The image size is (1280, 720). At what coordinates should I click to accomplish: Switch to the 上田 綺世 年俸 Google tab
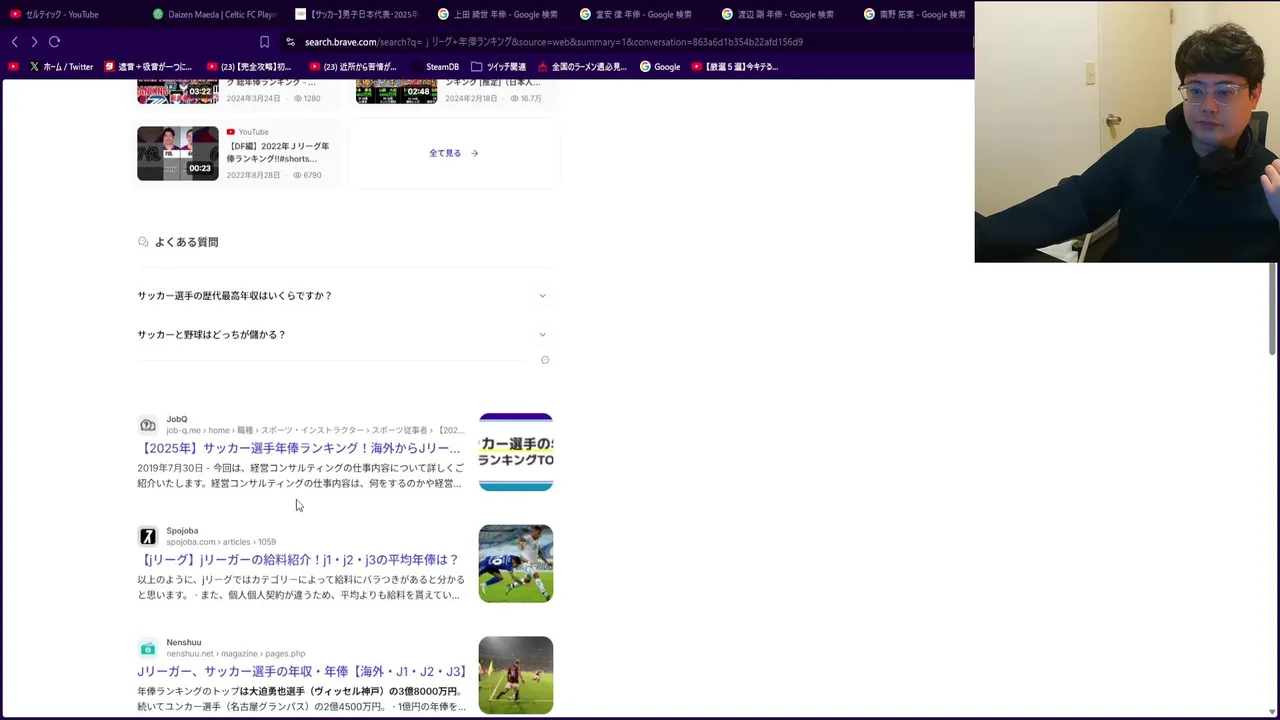click(498, 14)
